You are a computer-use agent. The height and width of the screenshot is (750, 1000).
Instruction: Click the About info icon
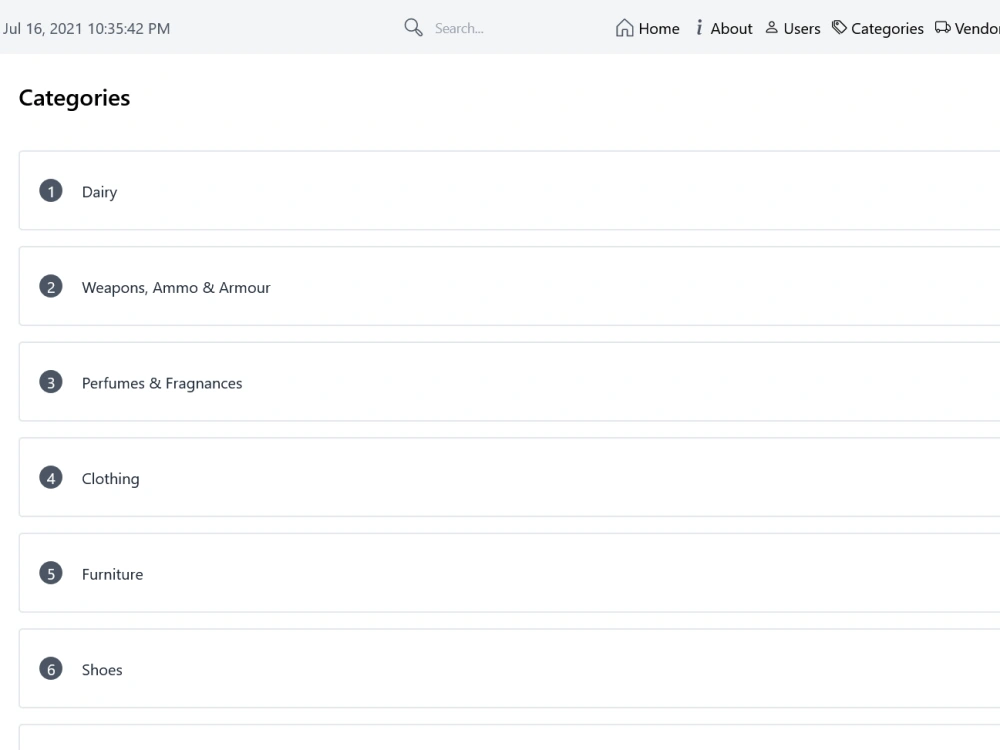700,27
